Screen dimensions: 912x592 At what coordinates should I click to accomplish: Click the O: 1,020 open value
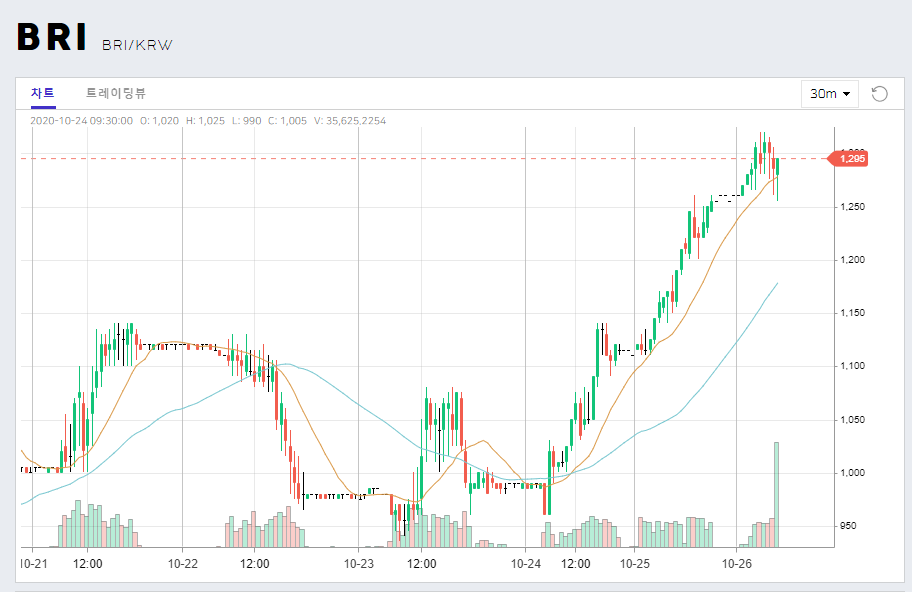[x=159, y=121]
